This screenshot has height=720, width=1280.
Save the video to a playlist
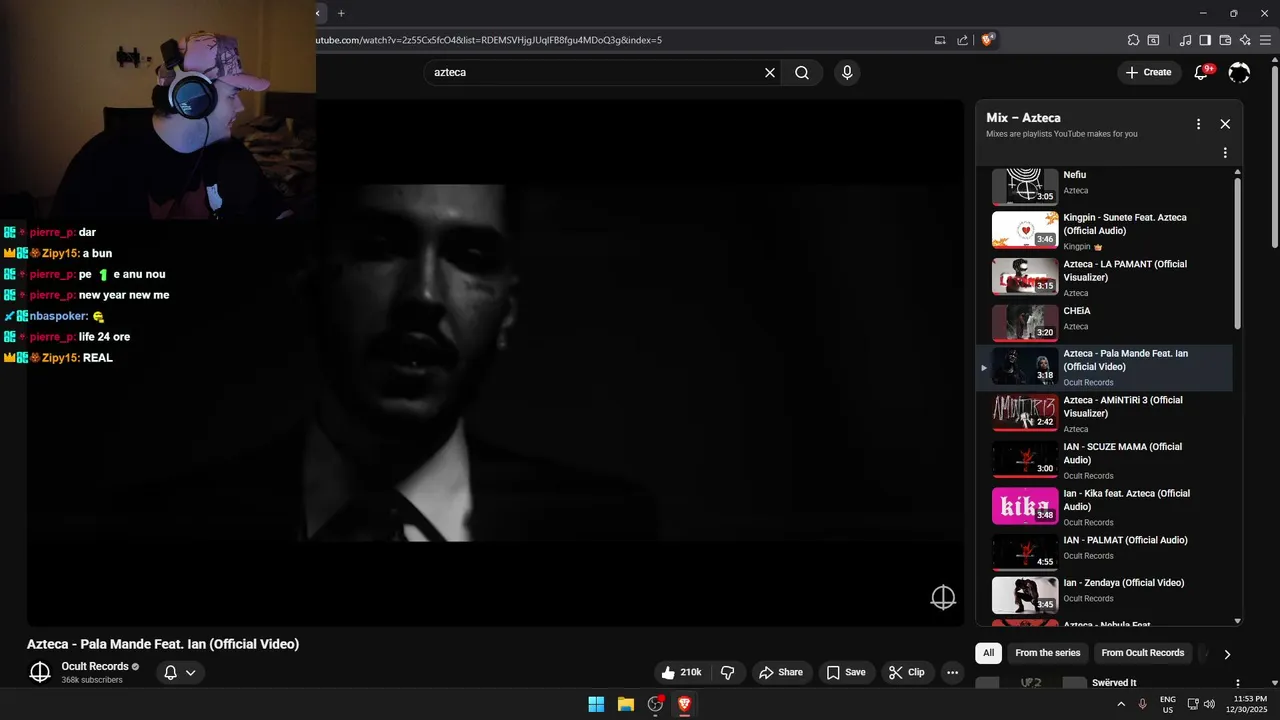tap(846, 672)
